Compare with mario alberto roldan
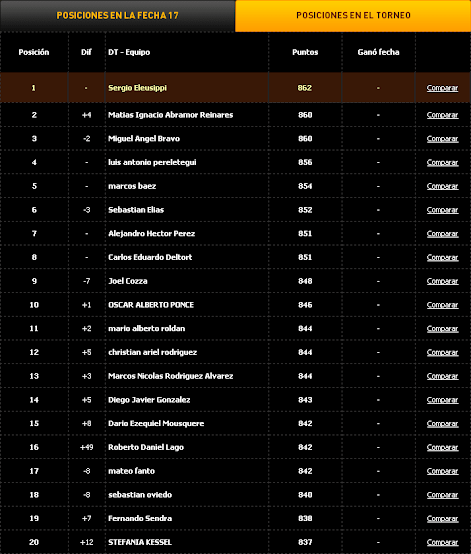Image resolution: width=471 pixels, height=554 pixels. click(442, 329)
